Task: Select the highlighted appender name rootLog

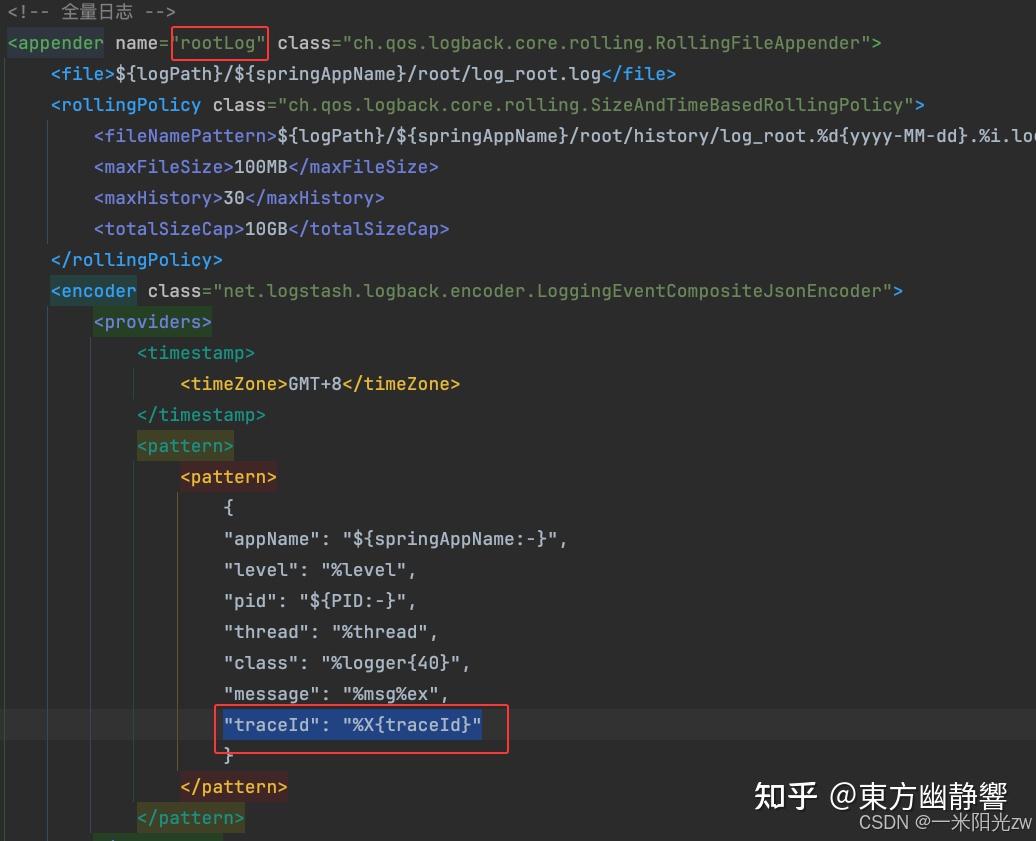Action: click(220, 43)
